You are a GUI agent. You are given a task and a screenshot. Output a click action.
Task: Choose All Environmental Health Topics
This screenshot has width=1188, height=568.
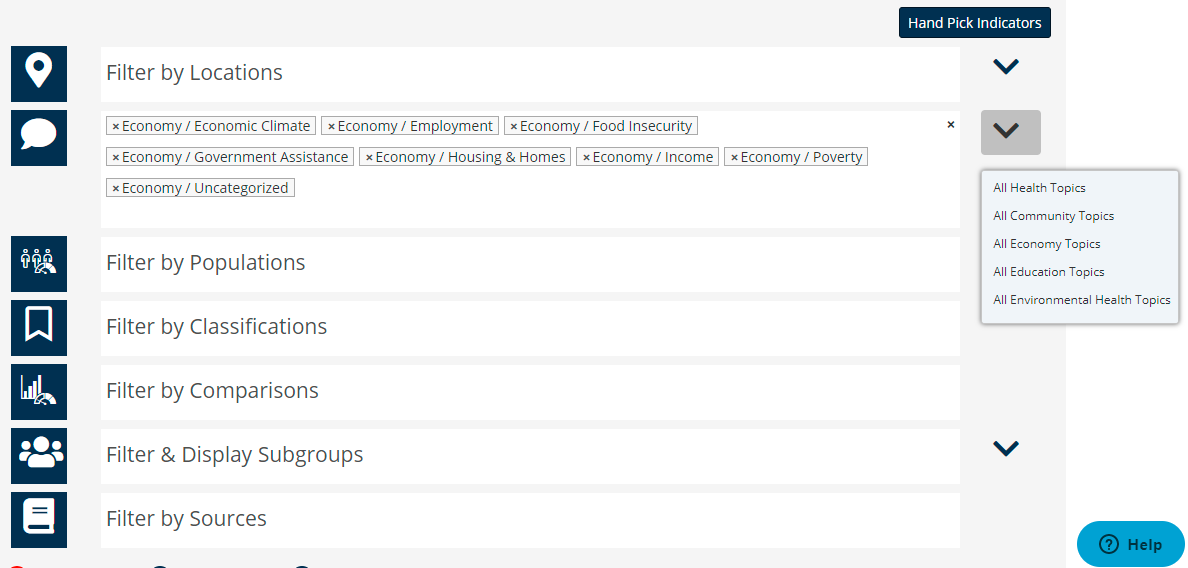click(1081, 300)
